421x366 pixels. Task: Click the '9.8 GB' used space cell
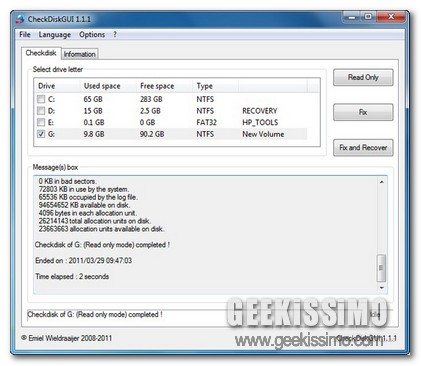(94, 134)
